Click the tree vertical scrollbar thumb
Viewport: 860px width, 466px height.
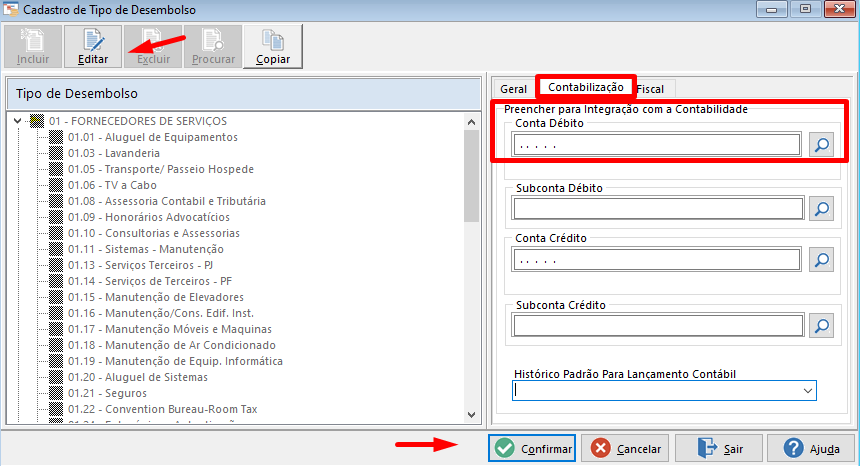click(471, 176)
